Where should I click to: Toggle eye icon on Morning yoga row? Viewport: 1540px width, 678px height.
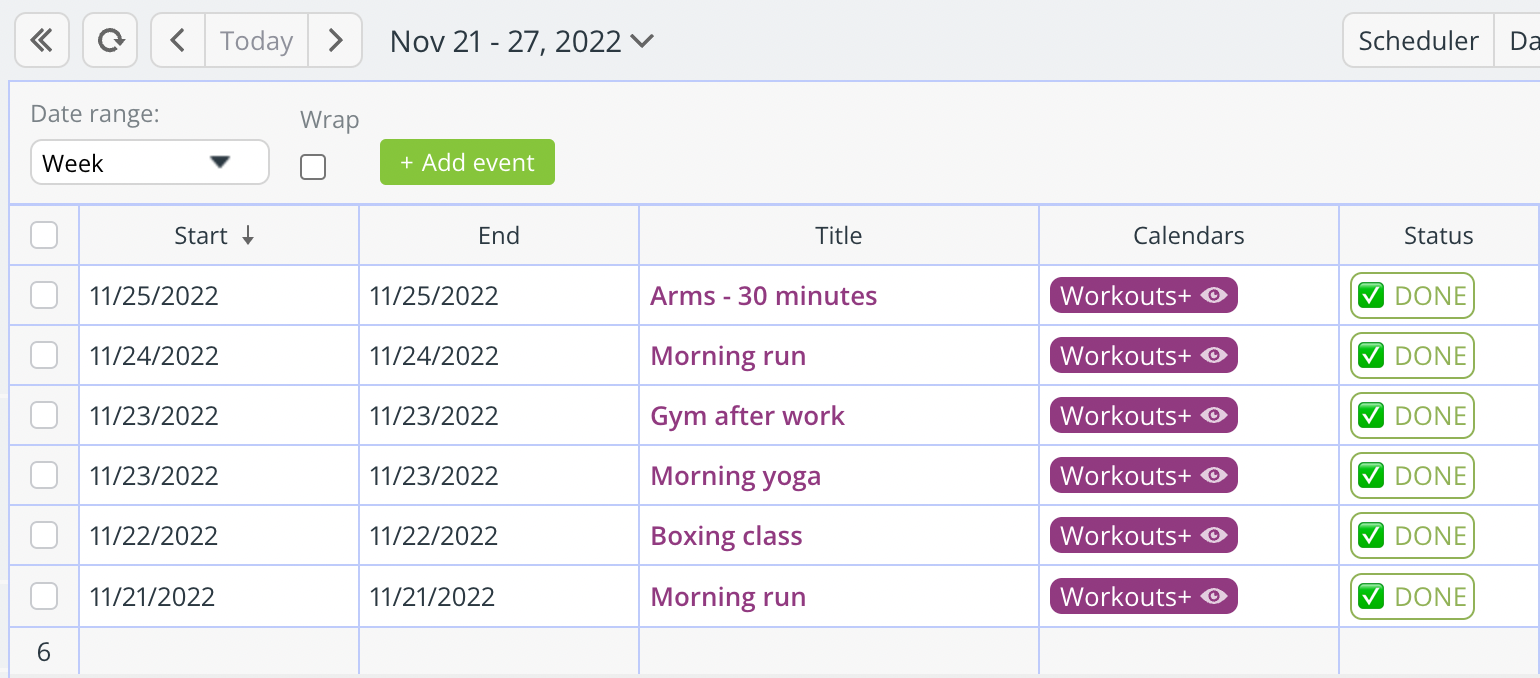tap(1214, 476)
